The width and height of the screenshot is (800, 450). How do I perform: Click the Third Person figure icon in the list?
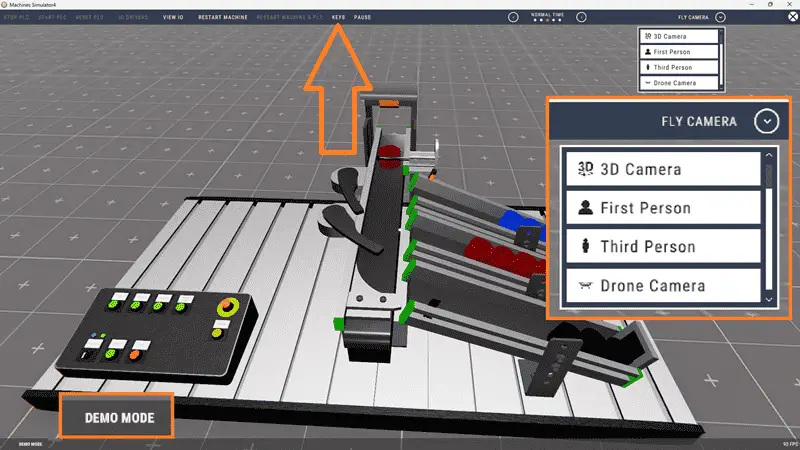tap(648, 67)
